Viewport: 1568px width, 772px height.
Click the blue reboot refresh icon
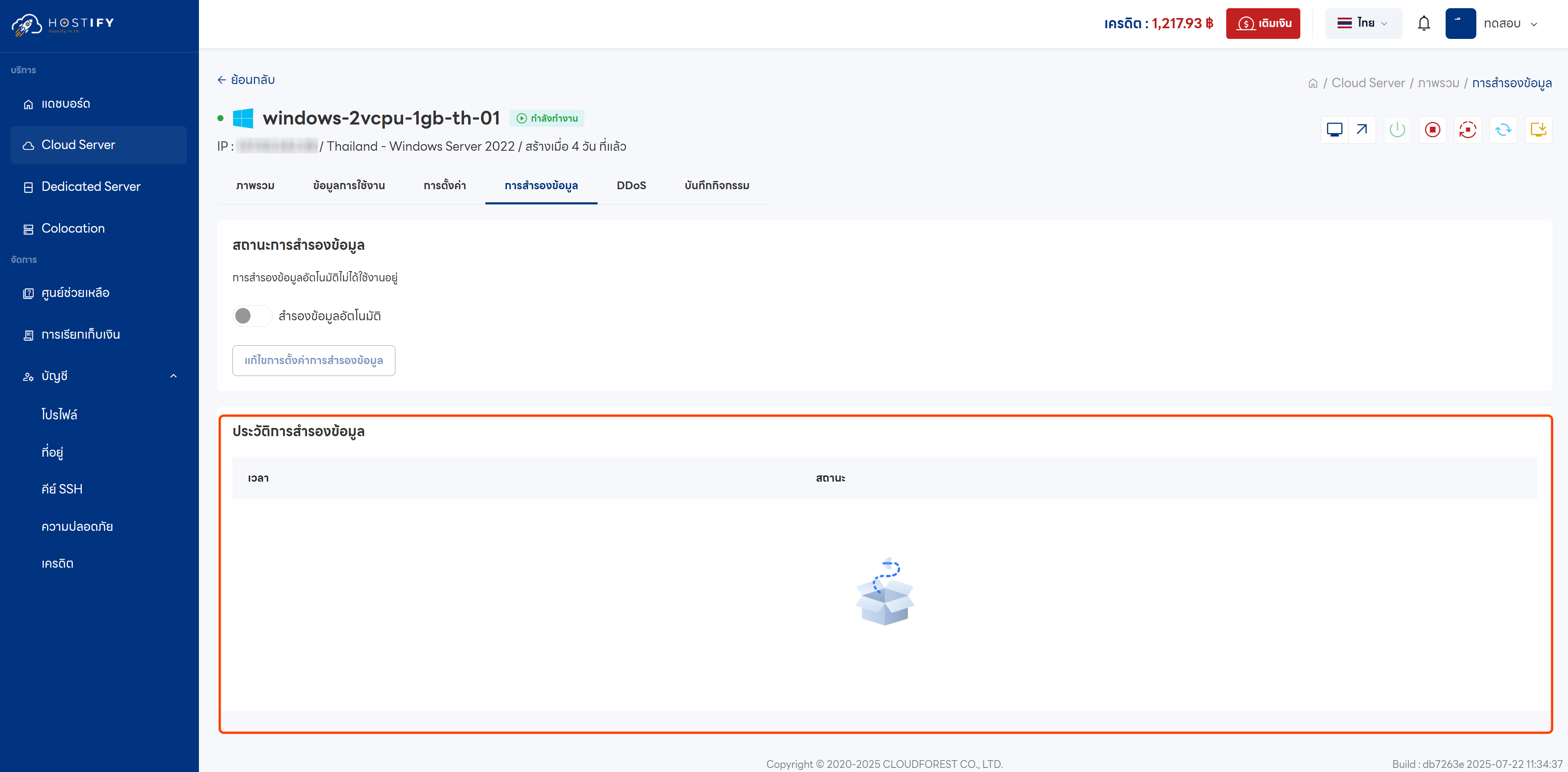point(1503,130)
